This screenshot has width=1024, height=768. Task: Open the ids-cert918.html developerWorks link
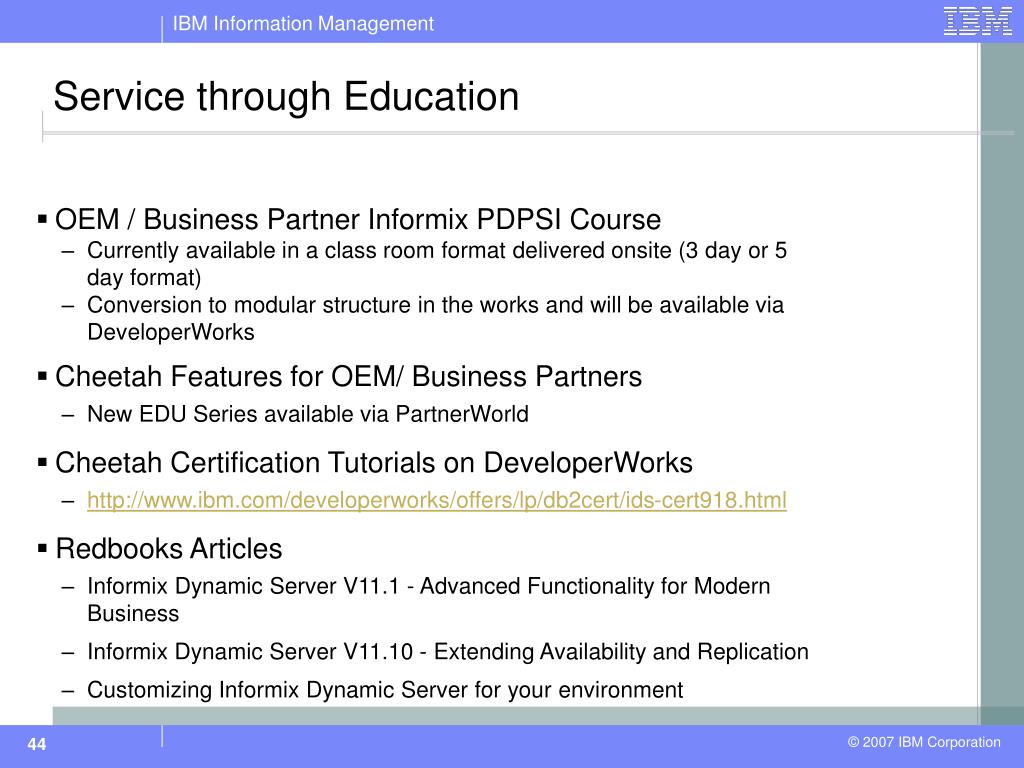pos(436,500)
